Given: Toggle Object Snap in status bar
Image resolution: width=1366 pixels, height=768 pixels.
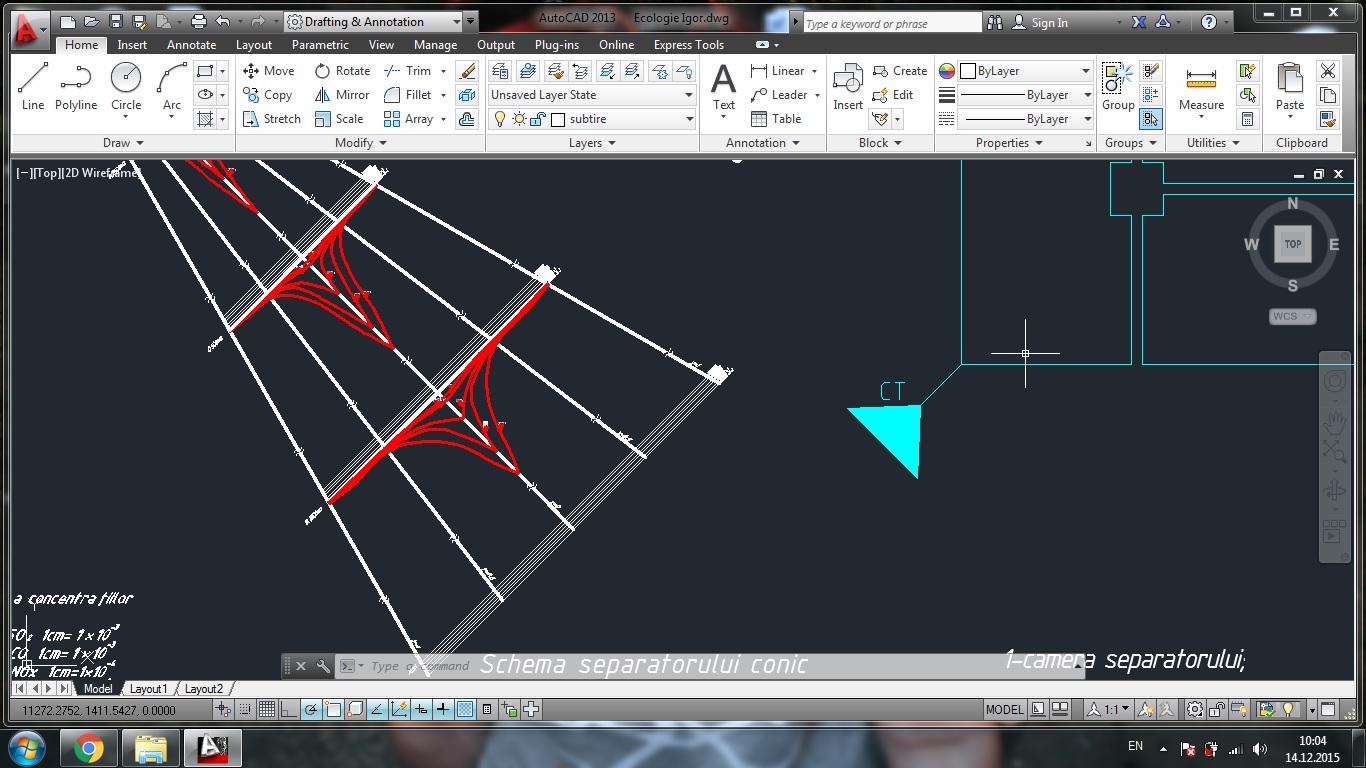Looking at the screenshot, I should pos(333,710).
